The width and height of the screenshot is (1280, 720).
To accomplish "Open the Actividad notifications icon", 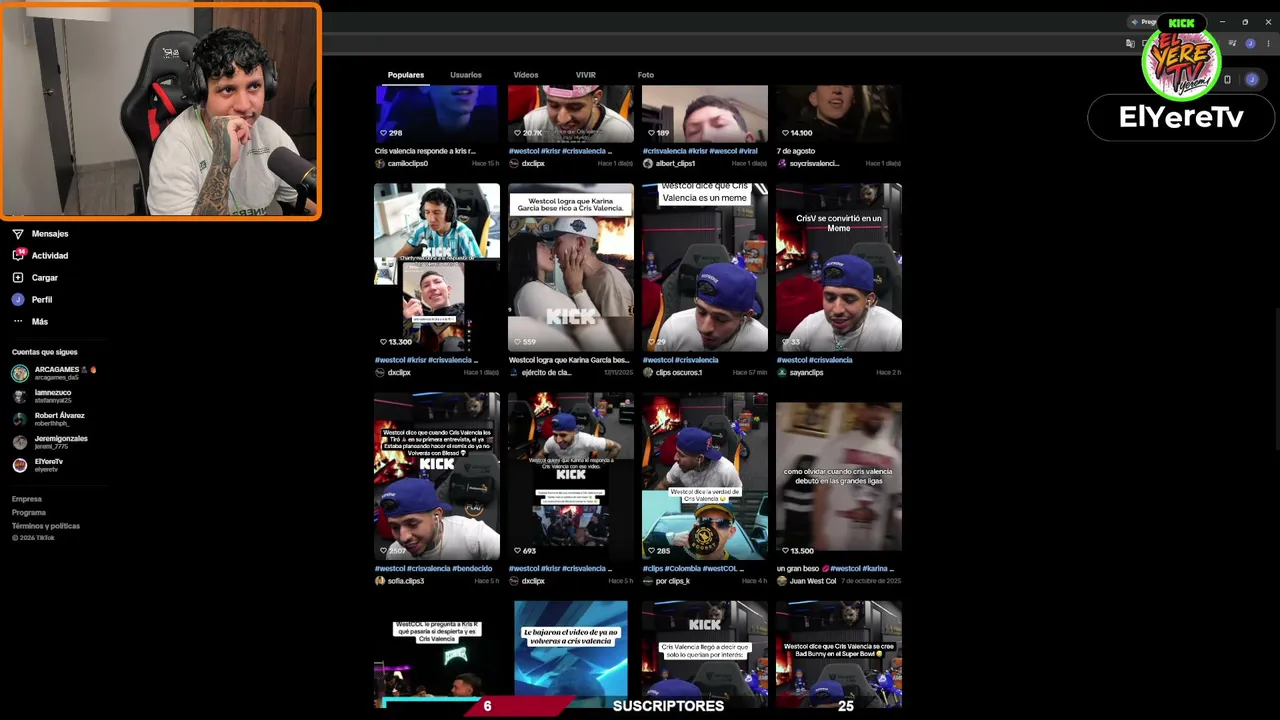I will [18, 255].
